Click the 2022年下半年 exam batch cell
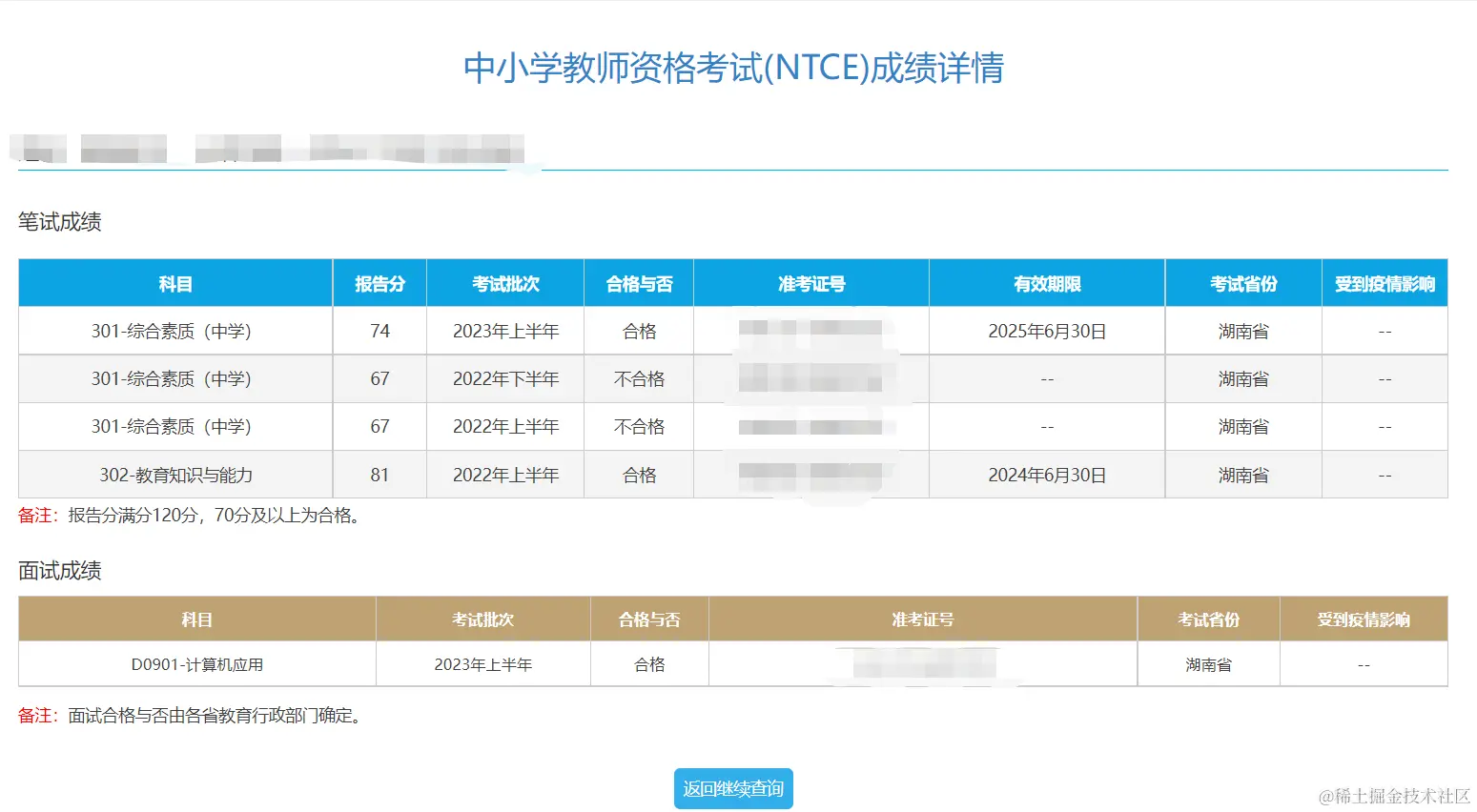 (x=505, y=379)
